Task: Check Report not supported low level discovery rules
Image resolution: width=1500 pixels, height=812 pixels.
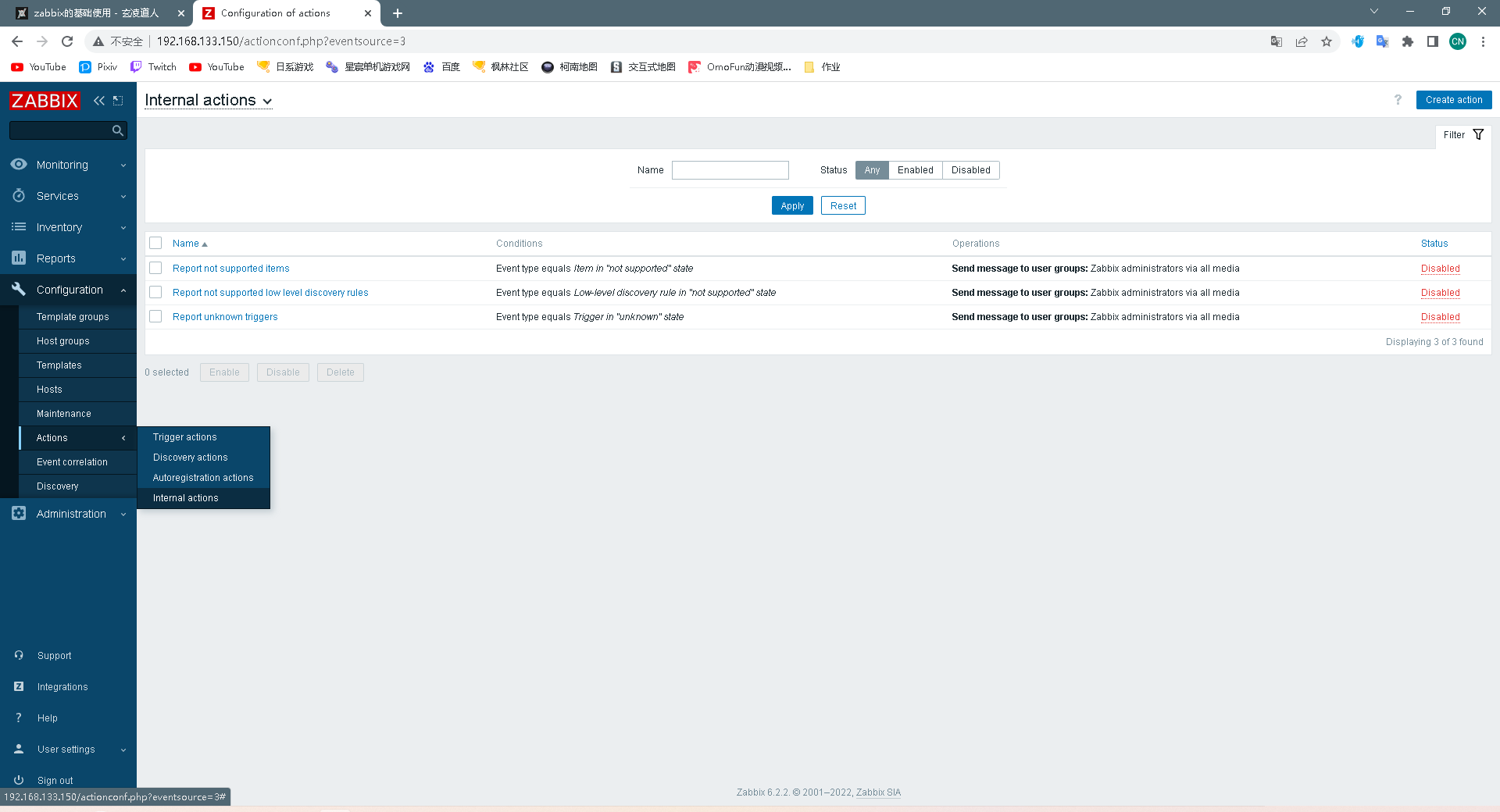Action: (155, 292)
